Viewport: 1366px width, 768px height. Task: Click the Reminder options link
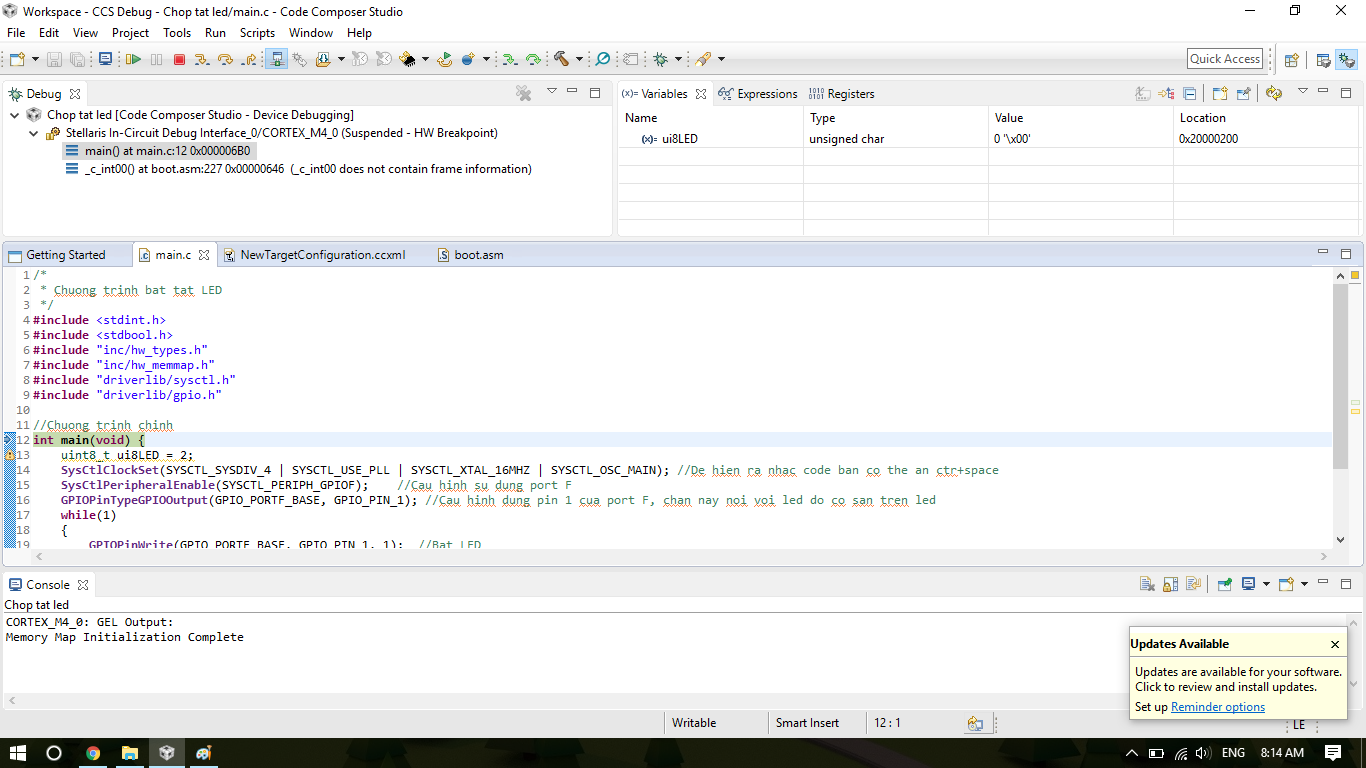pos(1217,707)
